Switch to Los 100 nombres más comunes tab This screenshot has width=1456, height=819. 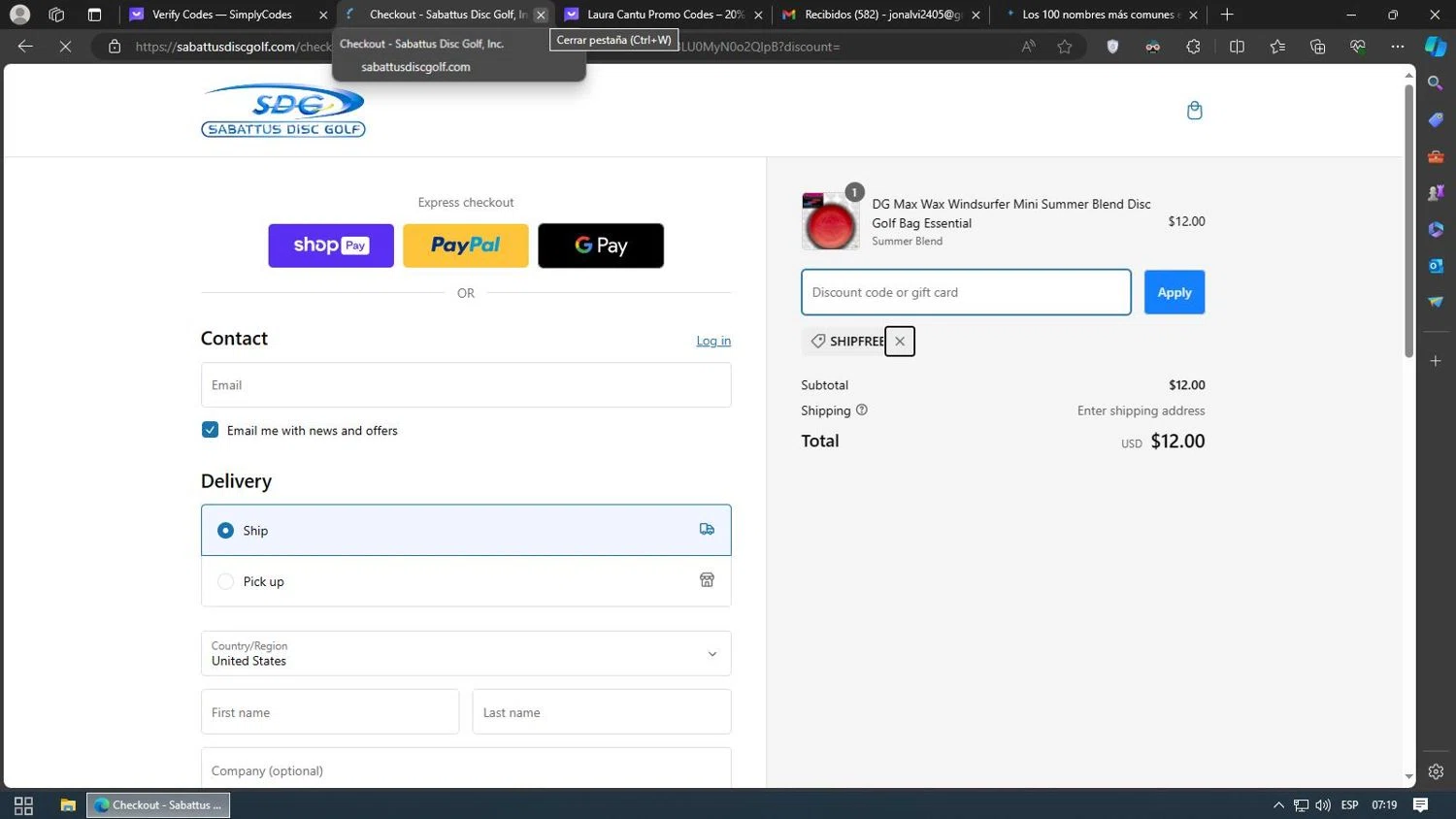[1100, 15]
